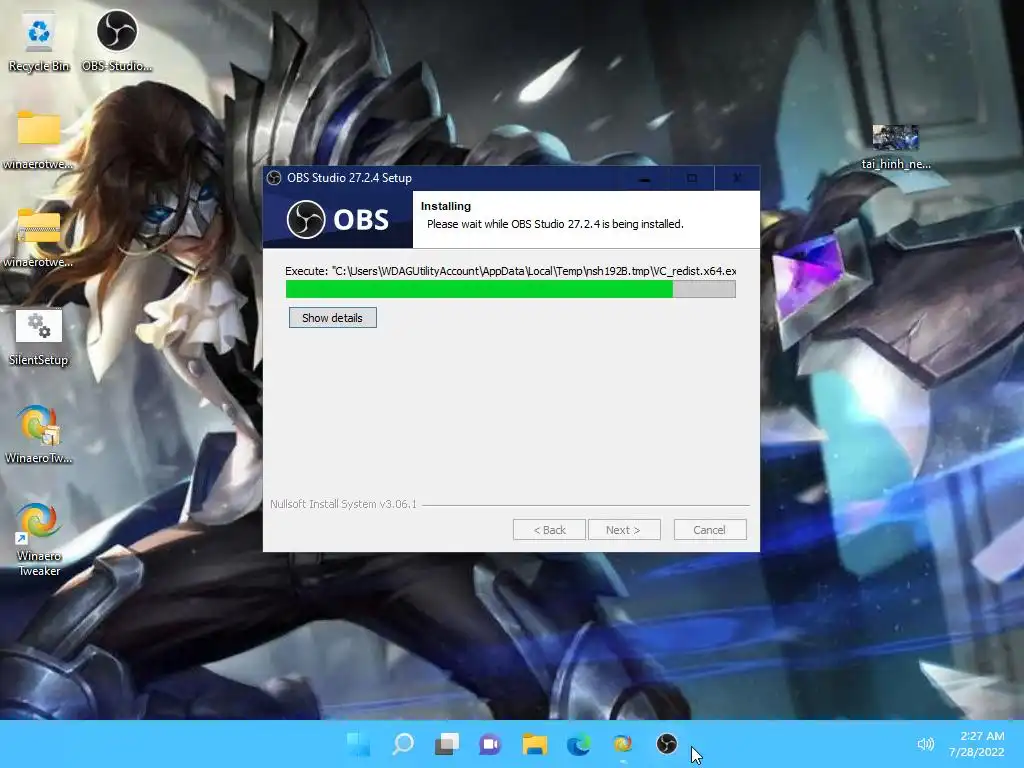
Task: Click the greyed Next button
Action: (624, 530)
